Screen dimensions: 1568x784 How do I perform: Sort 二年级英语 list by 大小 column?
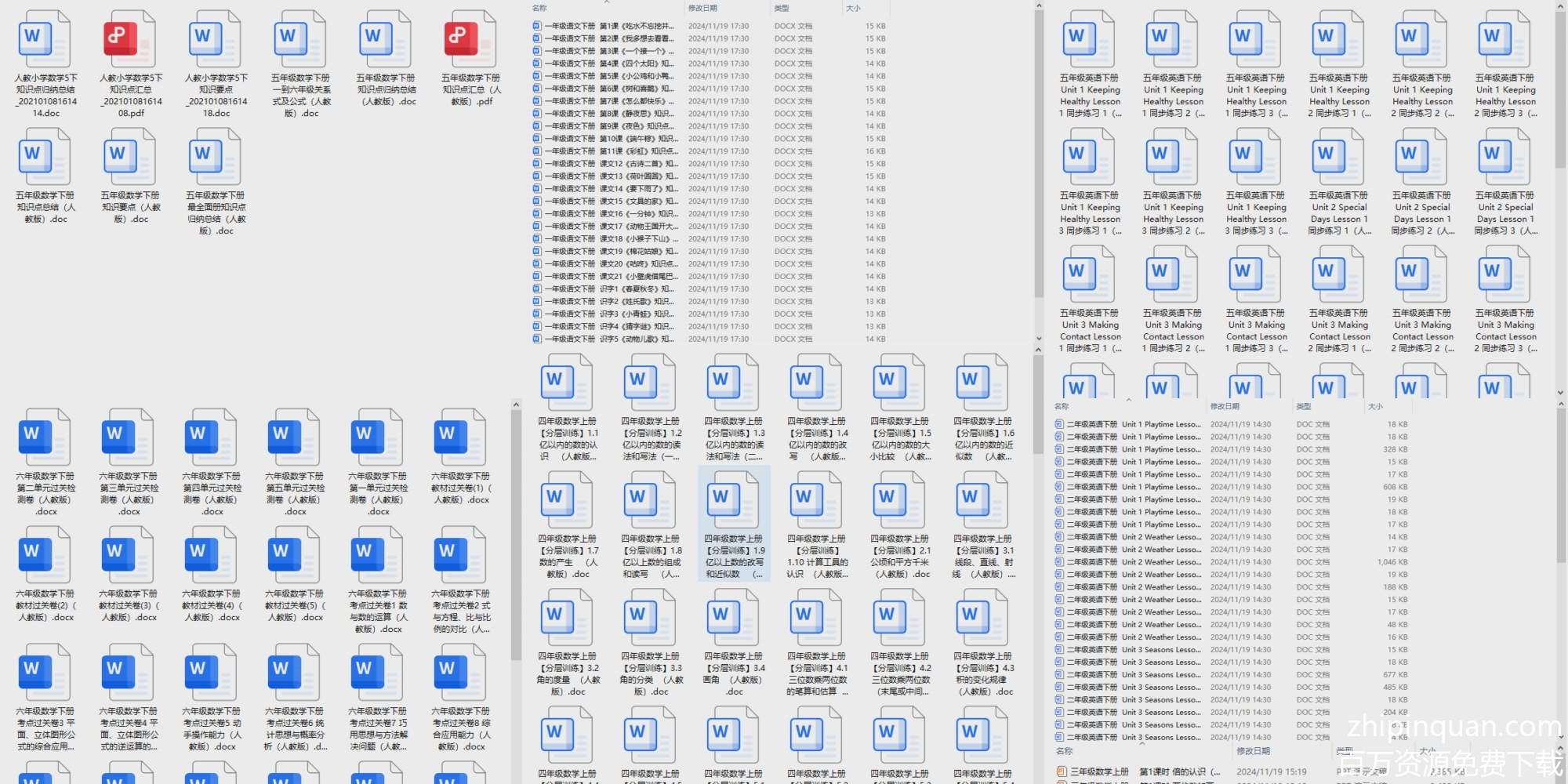[x=1375, y=407]
